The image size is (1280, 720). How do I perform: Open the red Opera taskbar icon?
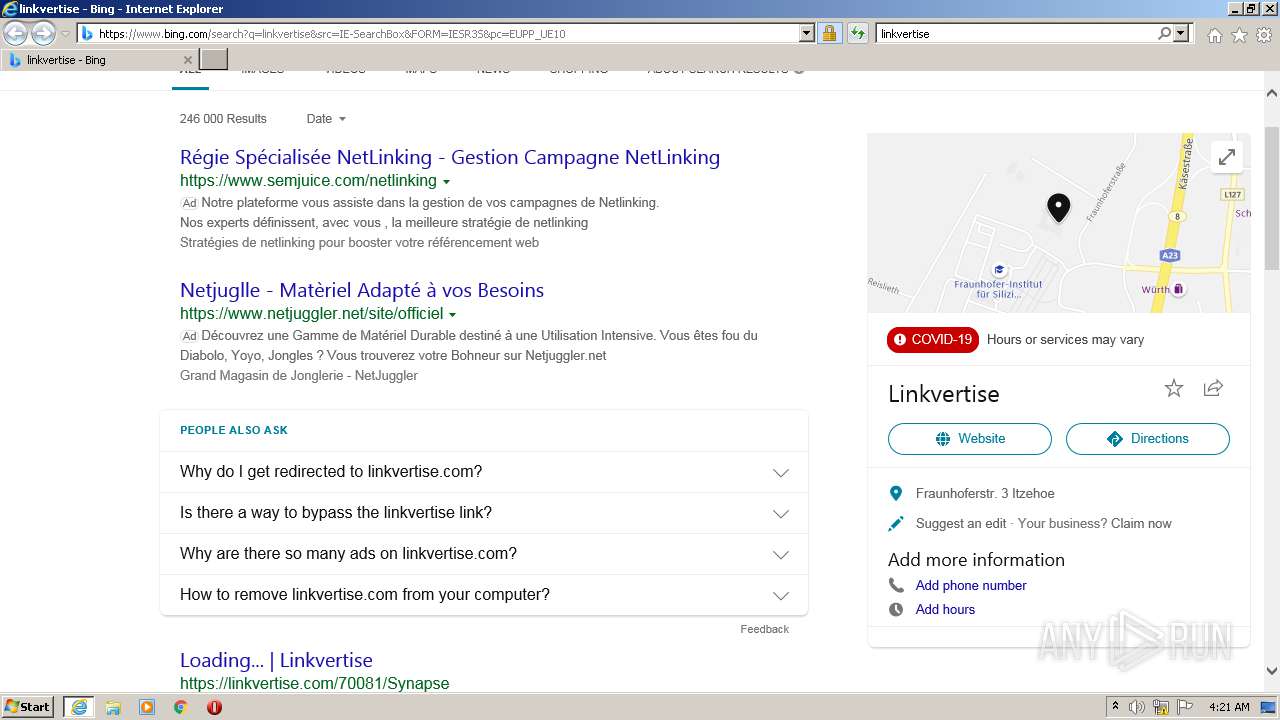tap(214, 707)
